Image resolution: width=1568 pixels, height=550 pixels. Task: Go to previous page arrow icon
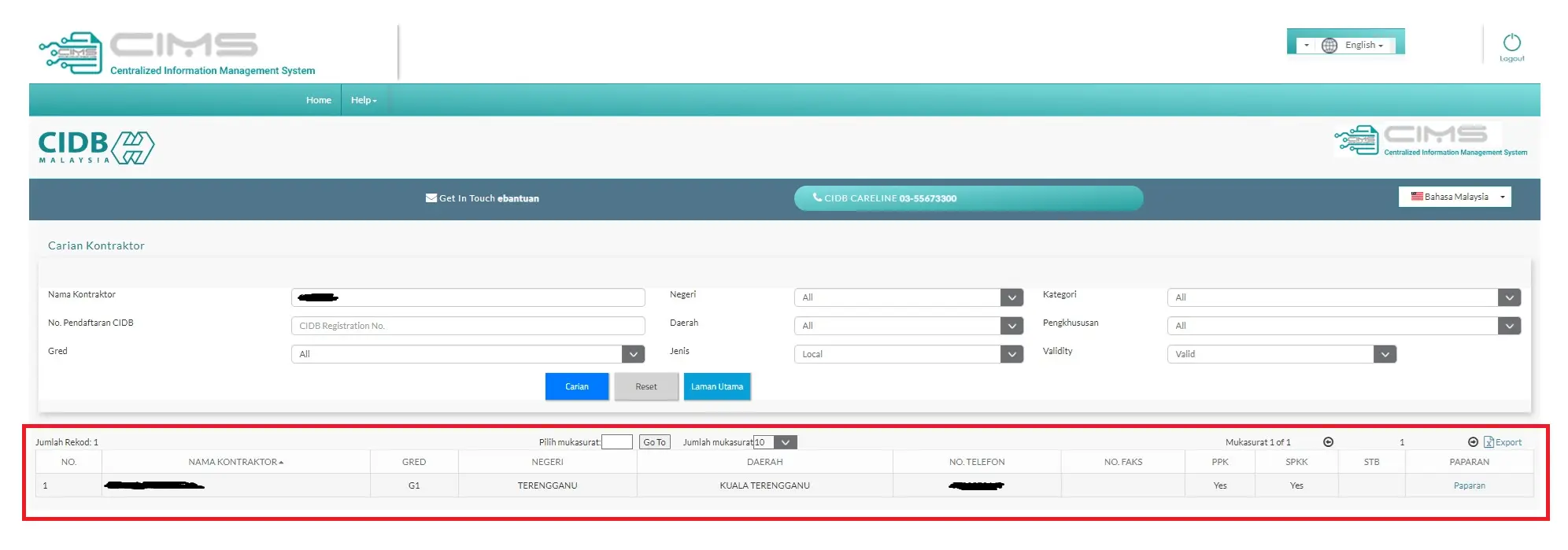point(1329,442)
